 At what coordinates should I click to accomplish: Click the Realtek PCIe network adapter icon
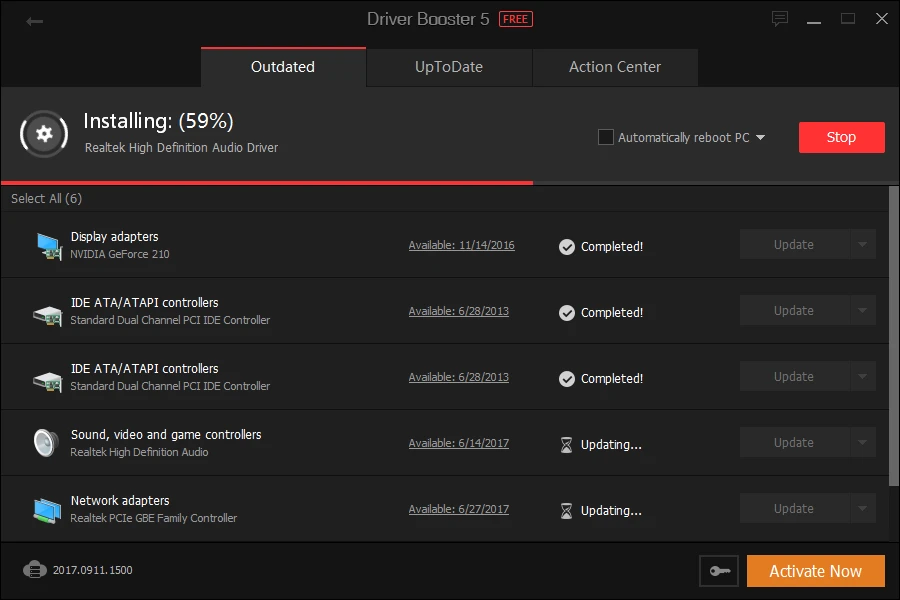tap(48, 508)
